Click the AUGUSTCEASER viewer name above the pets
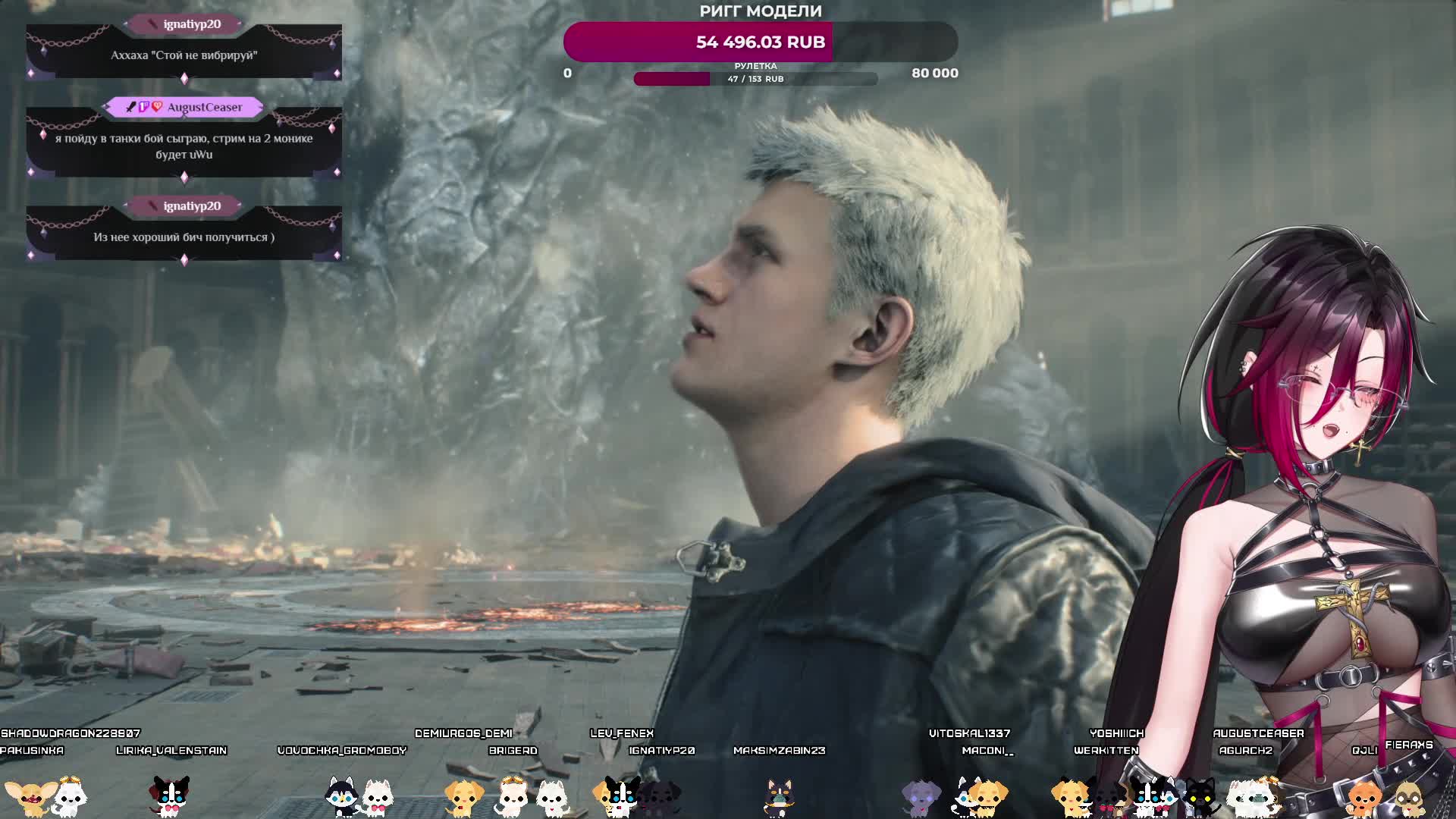The image size is (1456, 819). pos(1258,733)
